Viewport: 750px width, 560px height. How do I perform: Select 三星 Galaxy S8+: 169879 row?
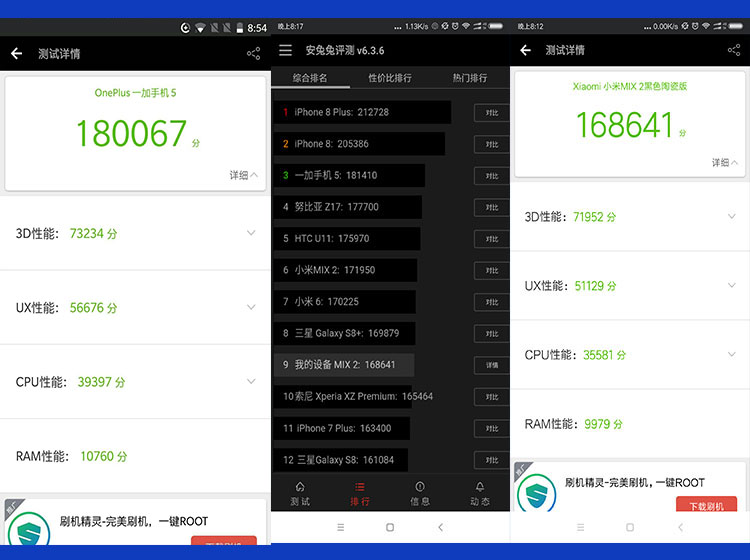pos(344,333)
